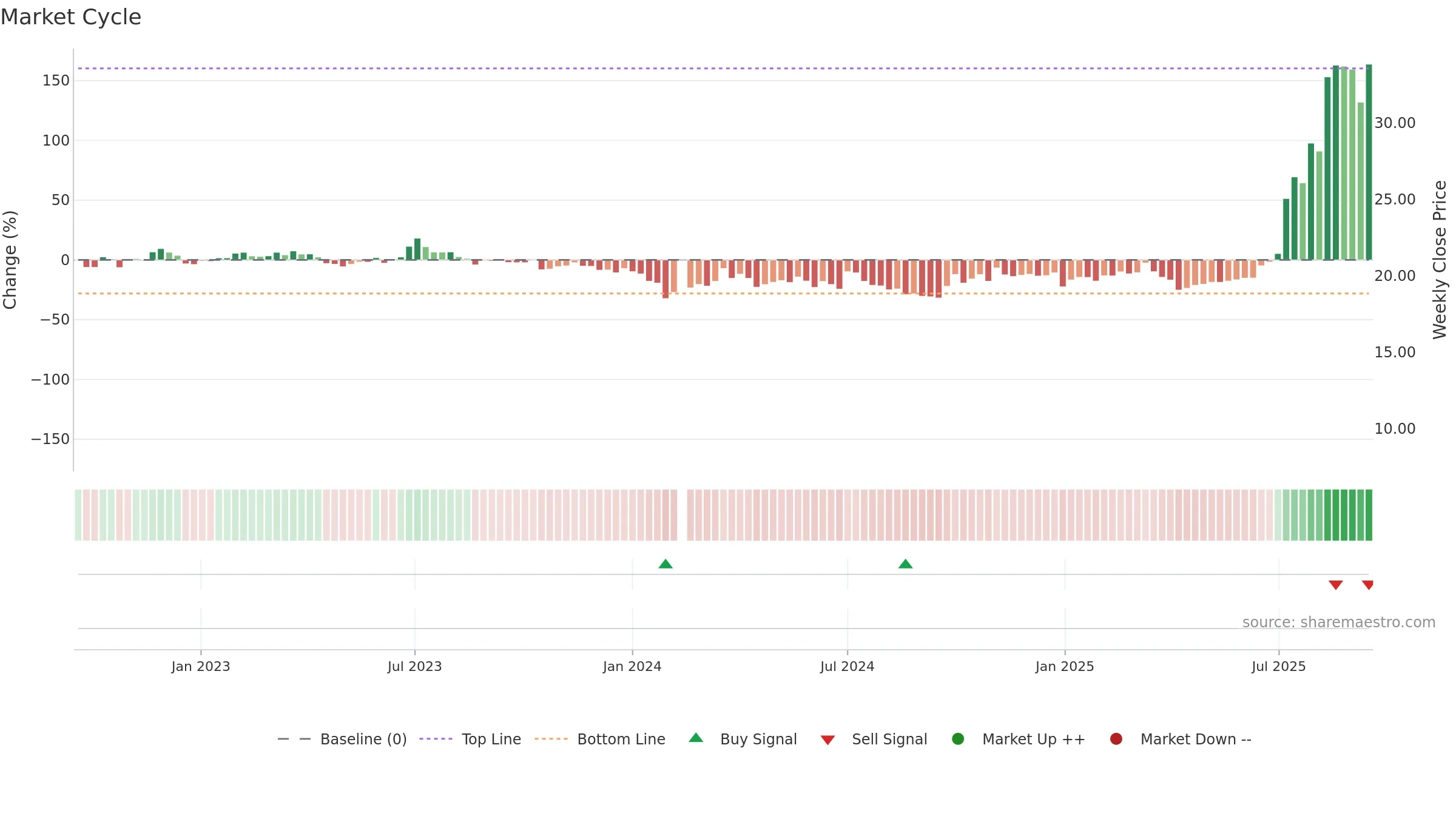The height and width of the screenshot is (819, 1456).
Task: Click the 25.00 weekly close price tick
Action: [1395, 199]
